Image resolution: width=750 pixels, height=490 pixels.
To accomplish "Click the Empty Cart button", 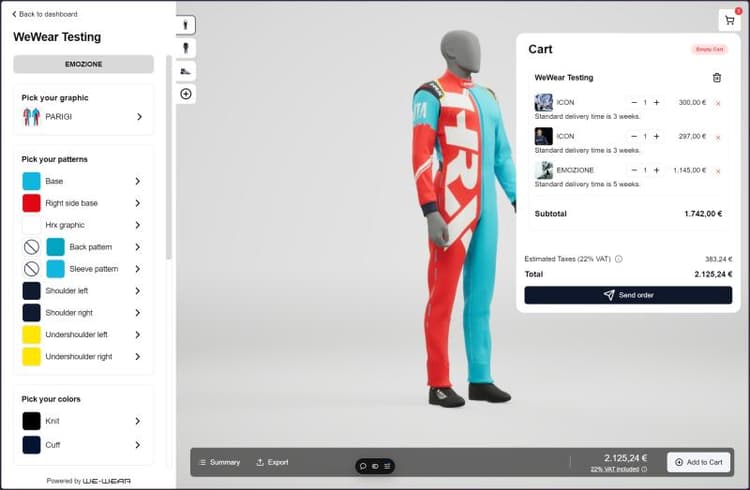I will tap(709, 49).
